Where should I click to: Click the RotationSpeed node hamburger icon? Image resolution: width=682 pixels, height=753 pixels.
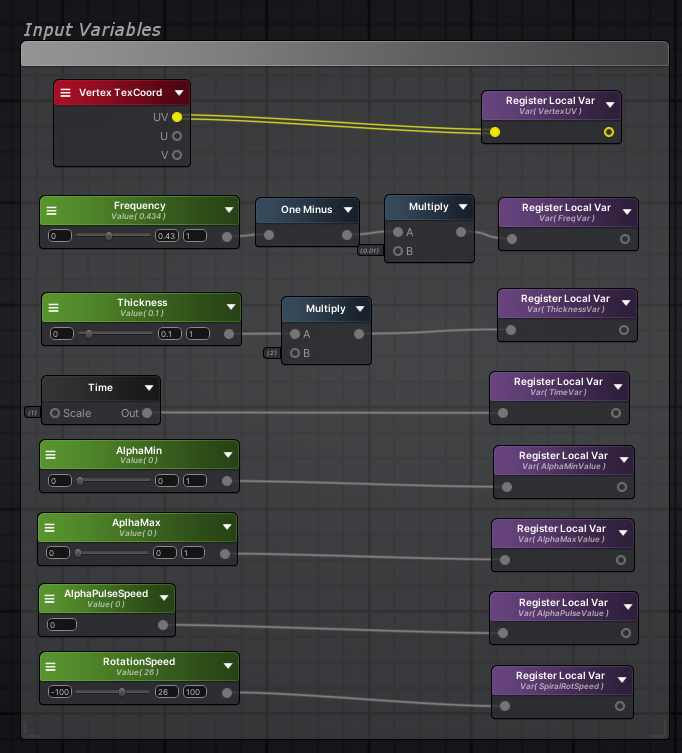tap(52, 666)
